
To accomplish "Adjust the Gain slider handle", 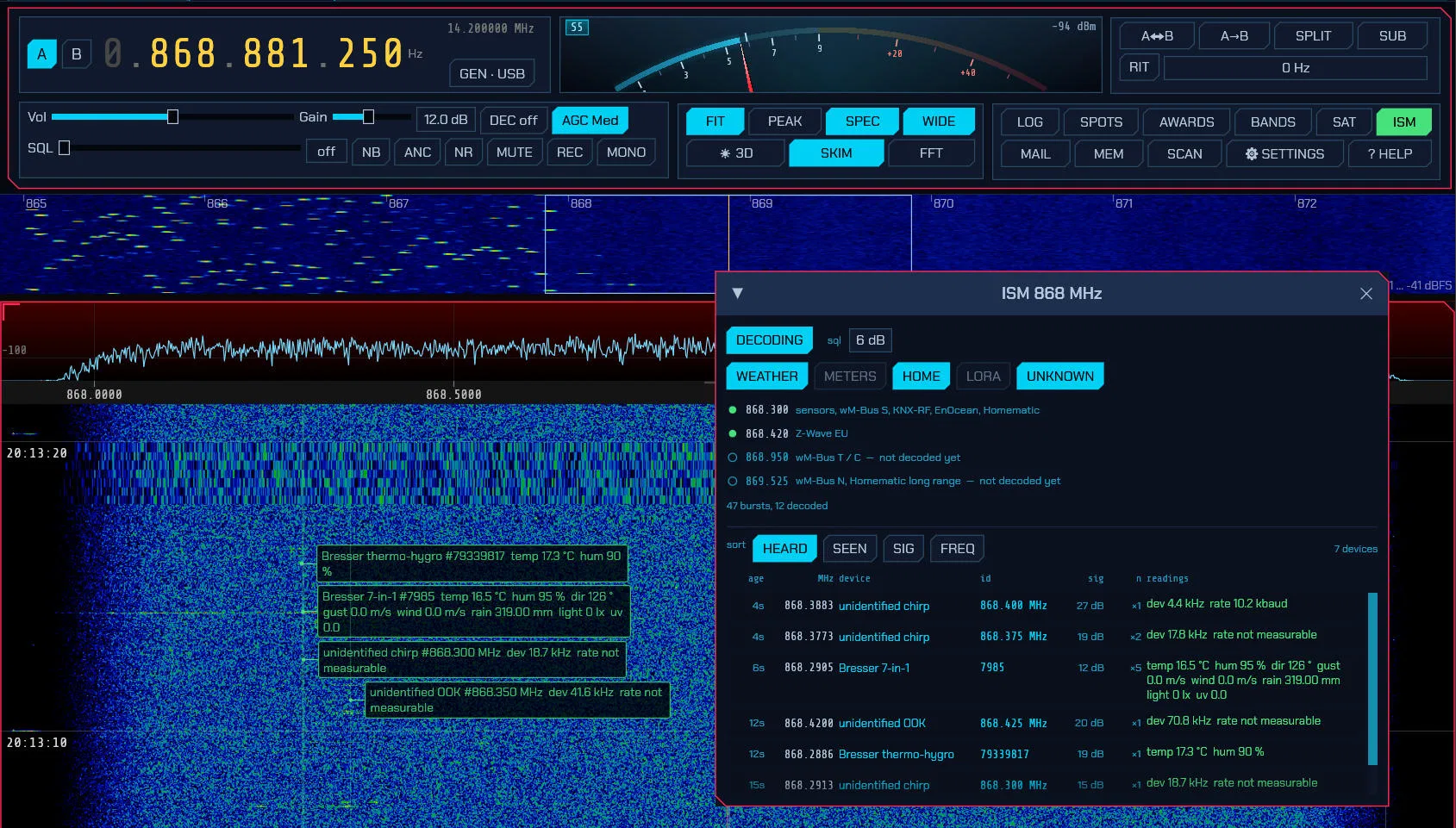I will click(x=368, y=116).
